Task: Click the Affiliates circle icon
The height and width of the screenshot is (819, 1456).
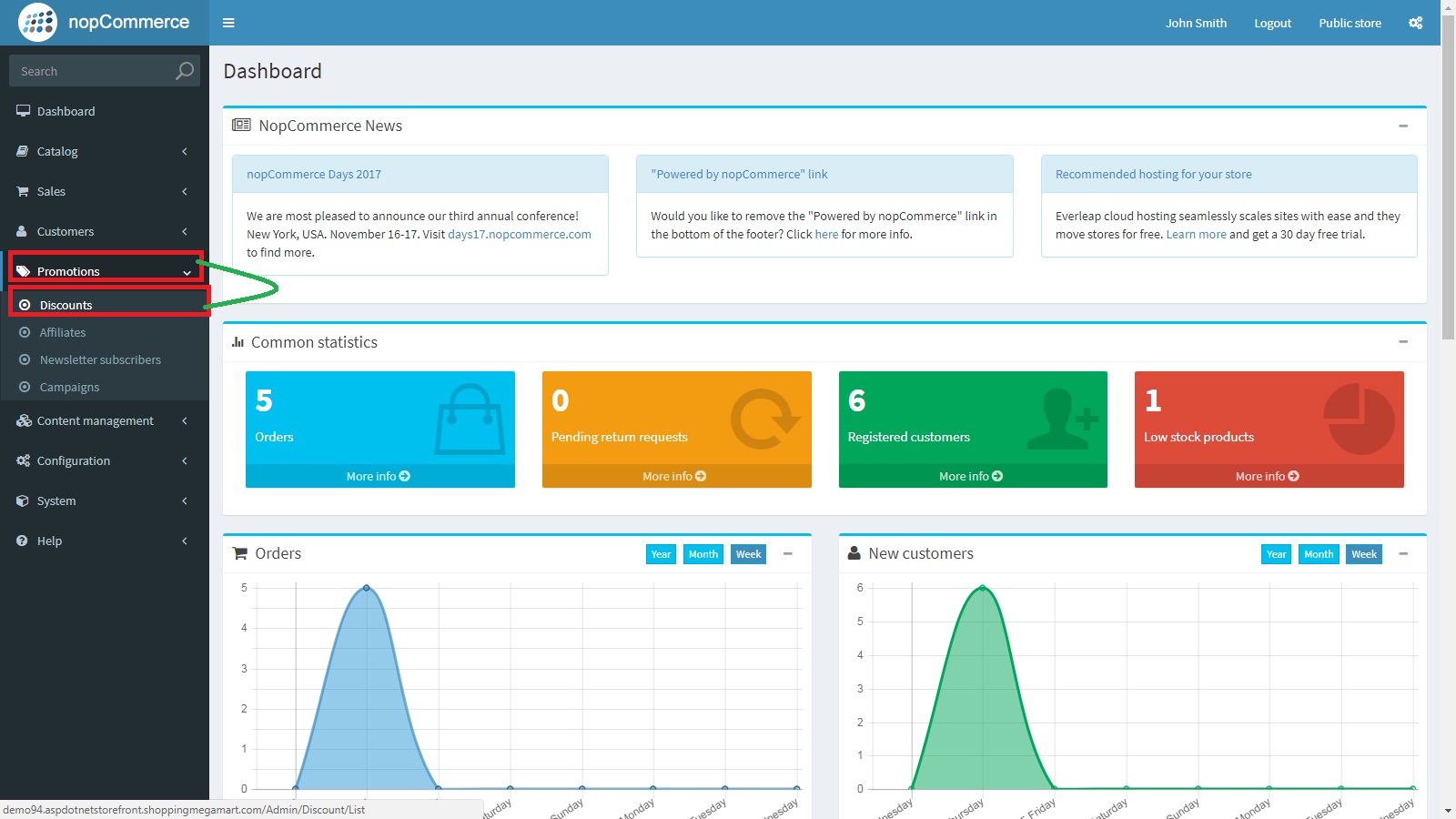Action: (x=25, y=332)
